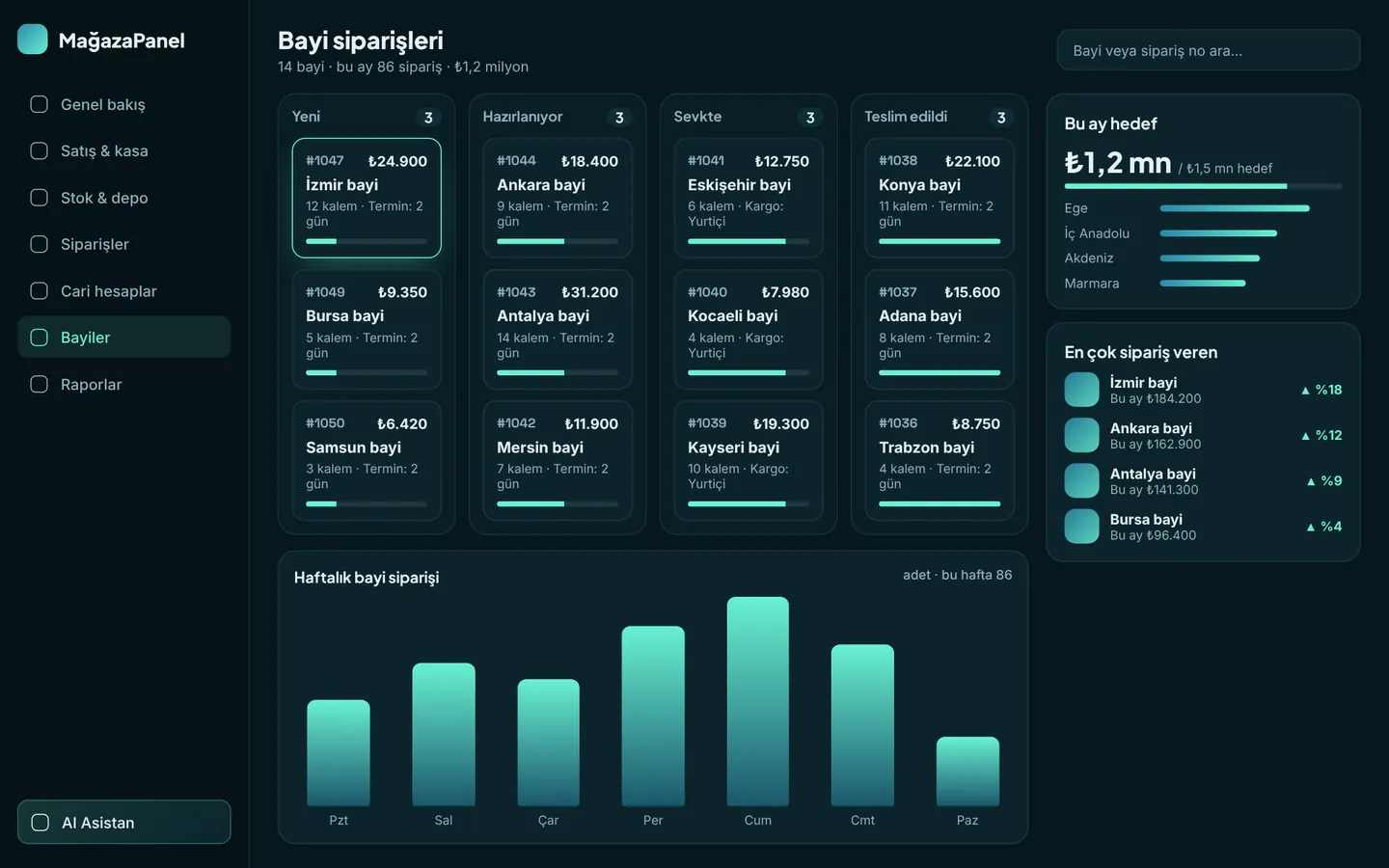
Task: Select order #1043 Antalya bayi card
Action: click(558, 329)
